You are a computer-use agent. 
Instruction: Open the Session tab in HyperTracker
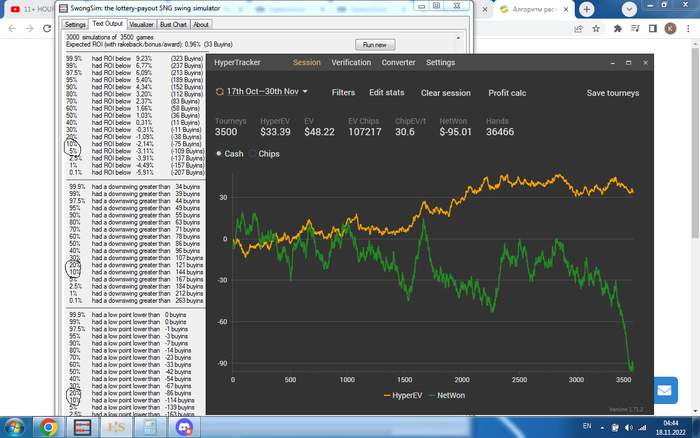click(x=307, y=63)
